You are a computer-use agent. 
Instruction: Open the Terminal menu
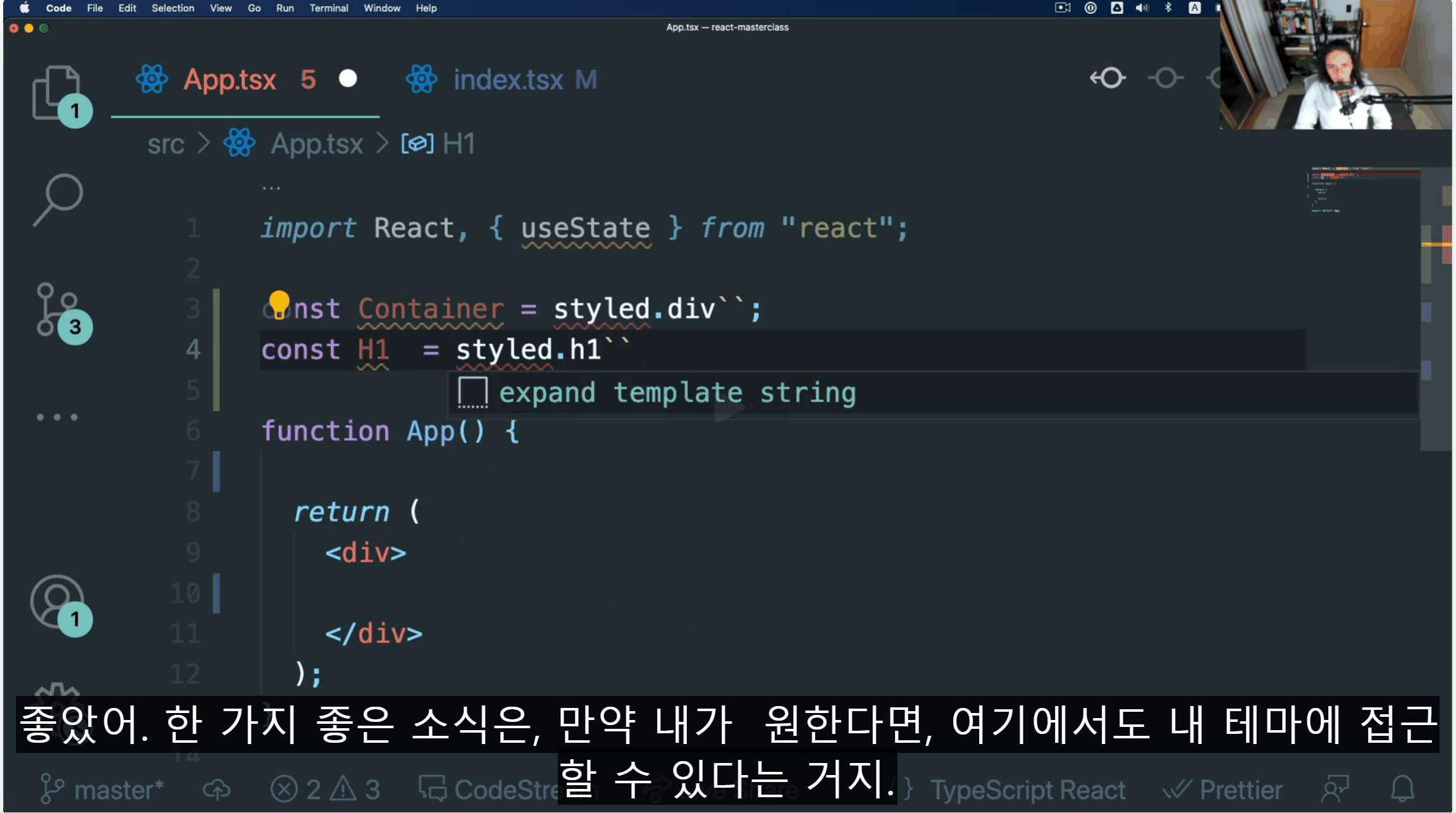pyautogui.click(x=329, y=8)
